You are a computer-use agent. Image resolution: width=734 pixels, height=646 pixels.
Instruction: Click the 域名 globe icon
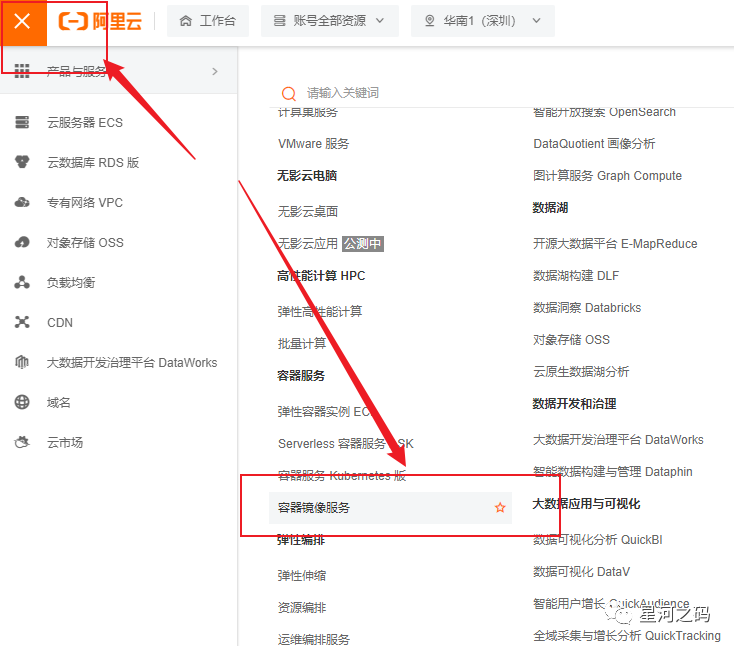(22, 402)
